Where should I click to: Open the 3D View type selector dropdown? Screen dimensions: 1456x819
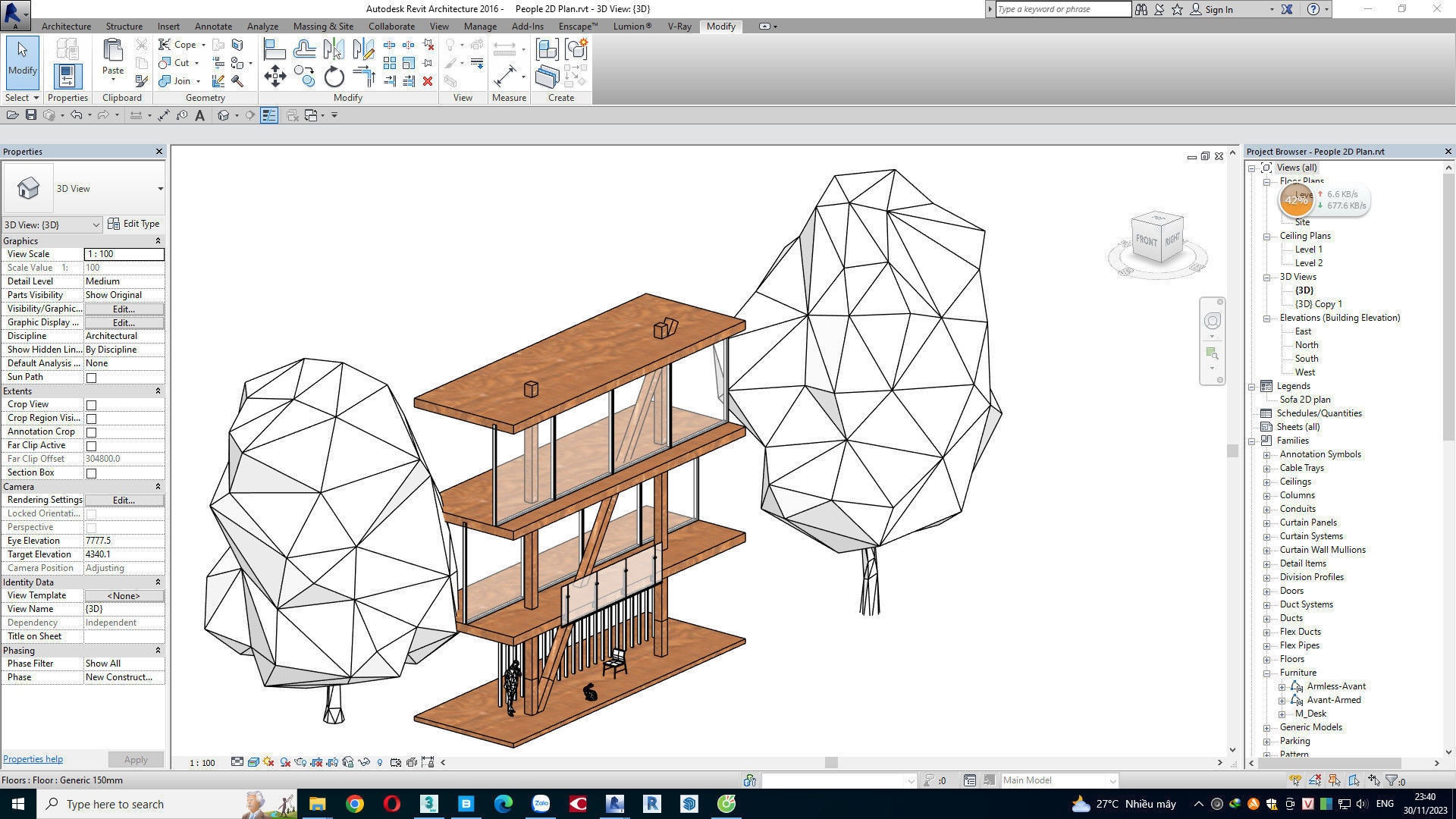(x=160, y=189)
